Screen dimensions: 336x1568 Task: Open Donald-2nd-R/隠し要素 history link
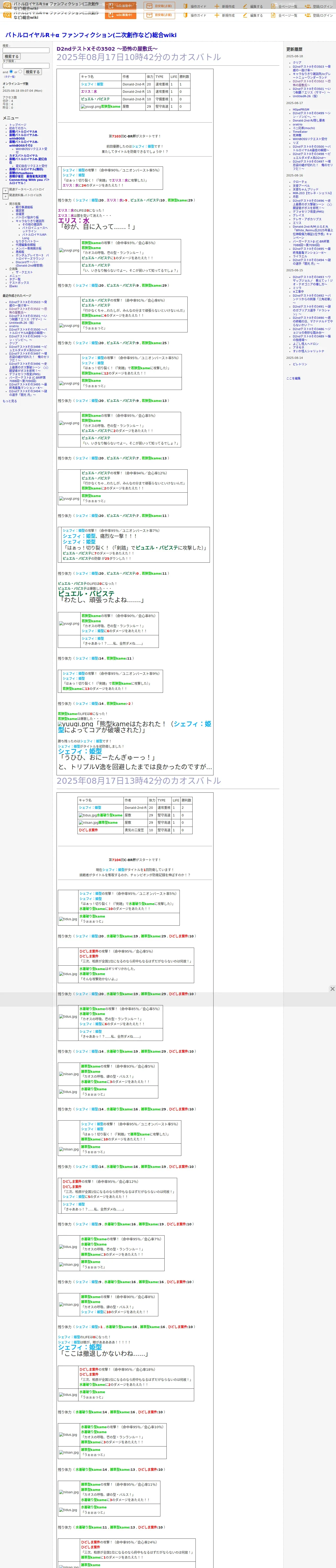pos(309,120)
